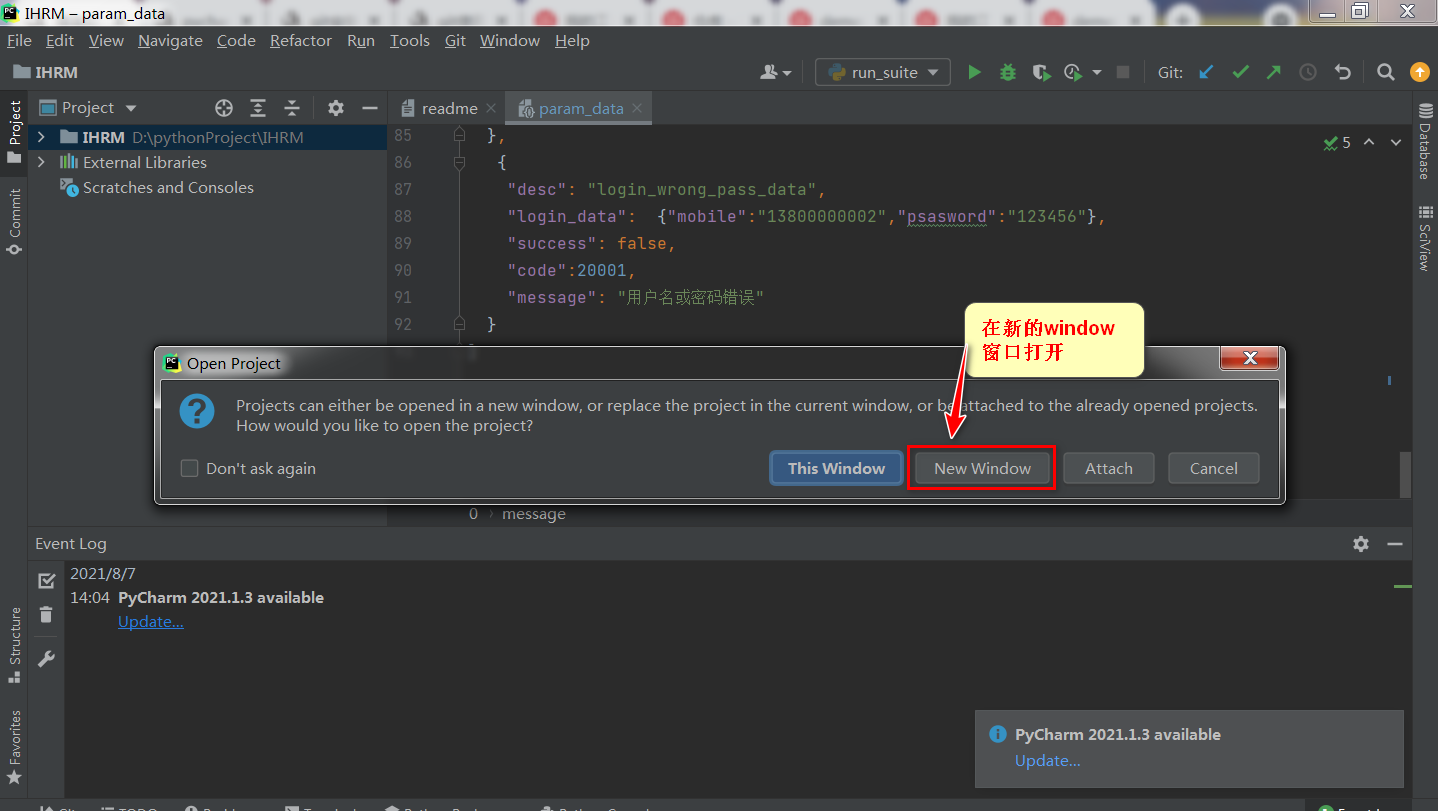This screenshot has height=811, width=1438.
Task: Click the Git rollback arrow icon
Action: coord(1343,72)
